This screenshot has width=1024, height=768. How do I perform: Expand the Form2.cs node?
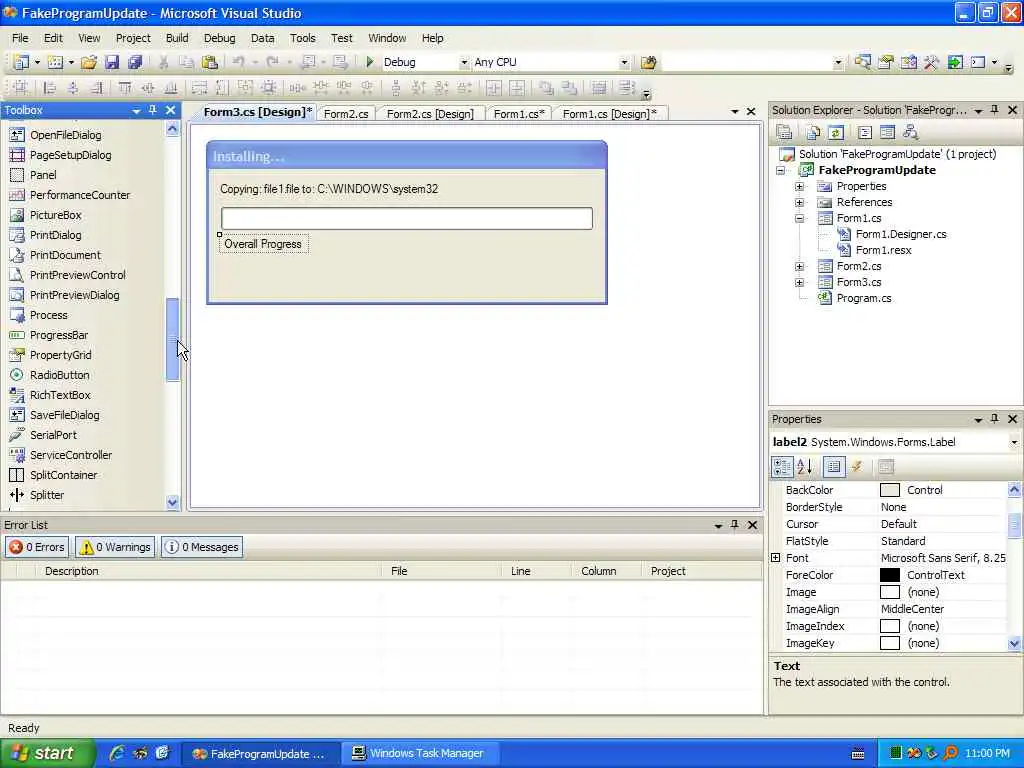799,266
